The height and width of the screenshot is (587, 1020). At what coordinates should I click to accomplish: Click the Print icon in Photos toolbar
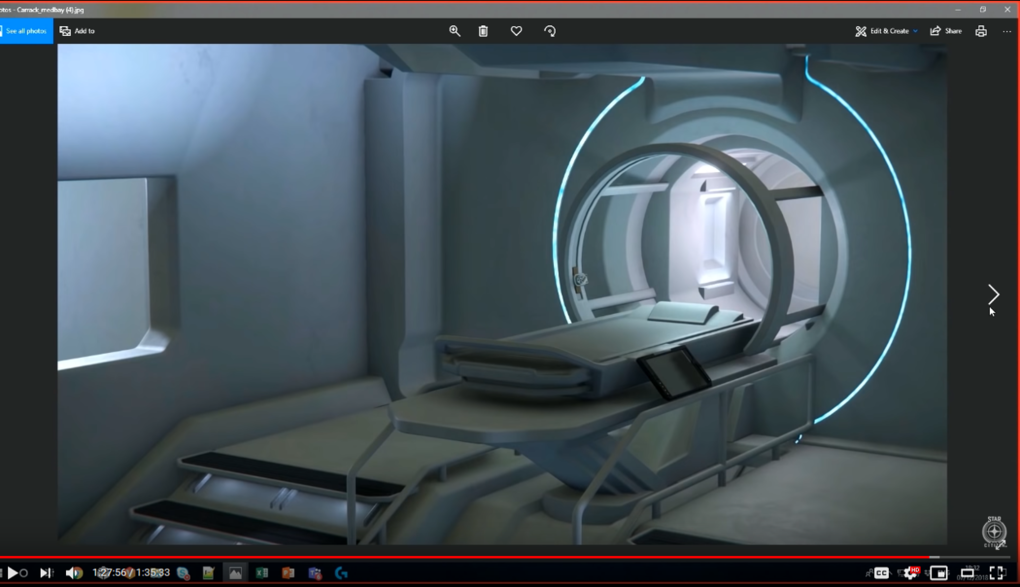981,31
